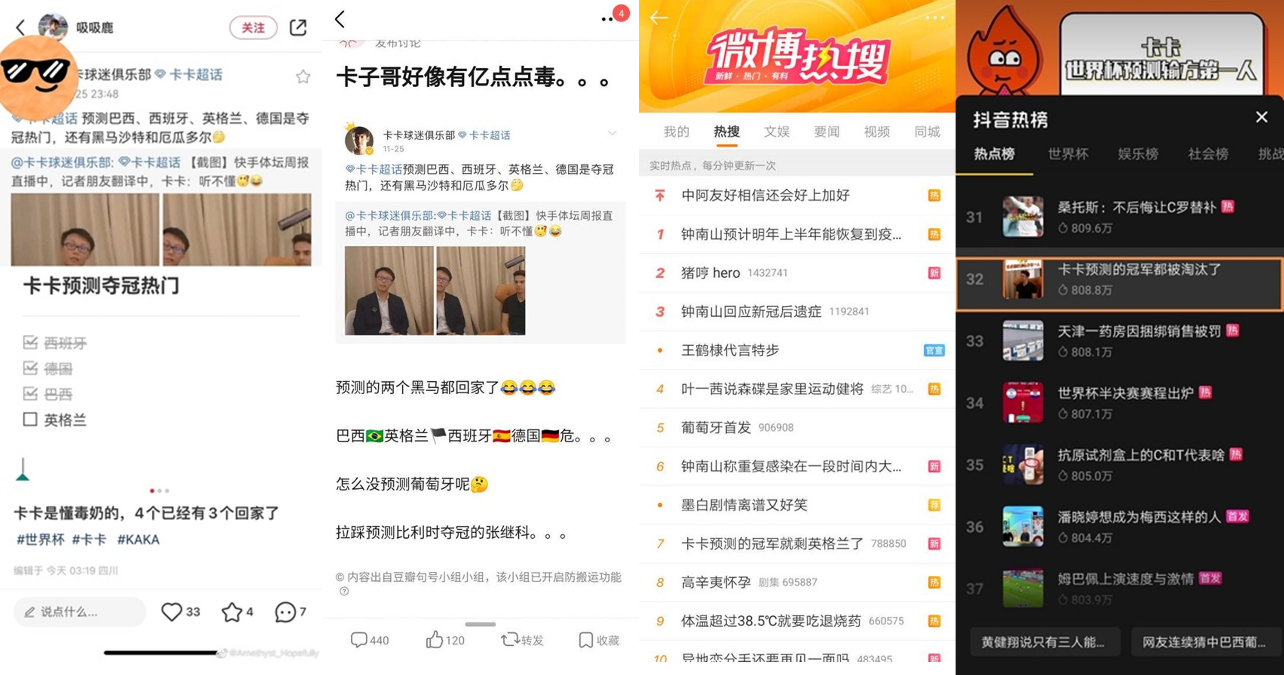Tap 收藏 to bookmark the post
Screen dimensions: 1284x675
[x=599, y=640]
